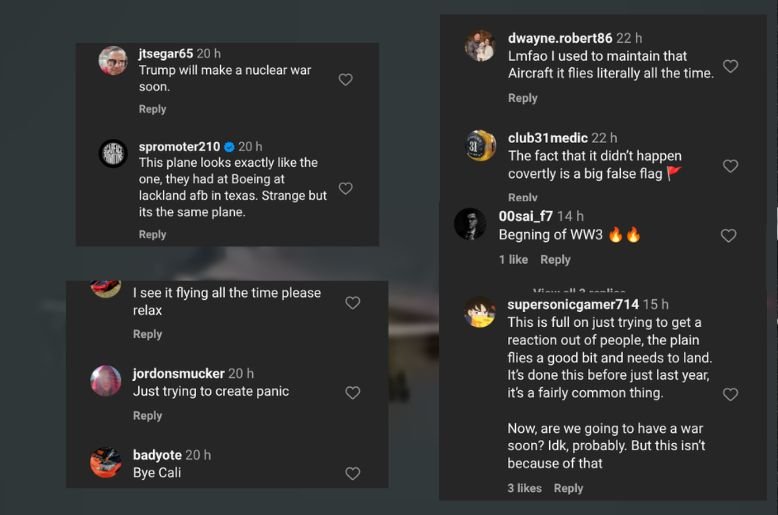This screenshot has height=515, width=778.
Task: Open badyote's profile via username
Action: (157, 455)
